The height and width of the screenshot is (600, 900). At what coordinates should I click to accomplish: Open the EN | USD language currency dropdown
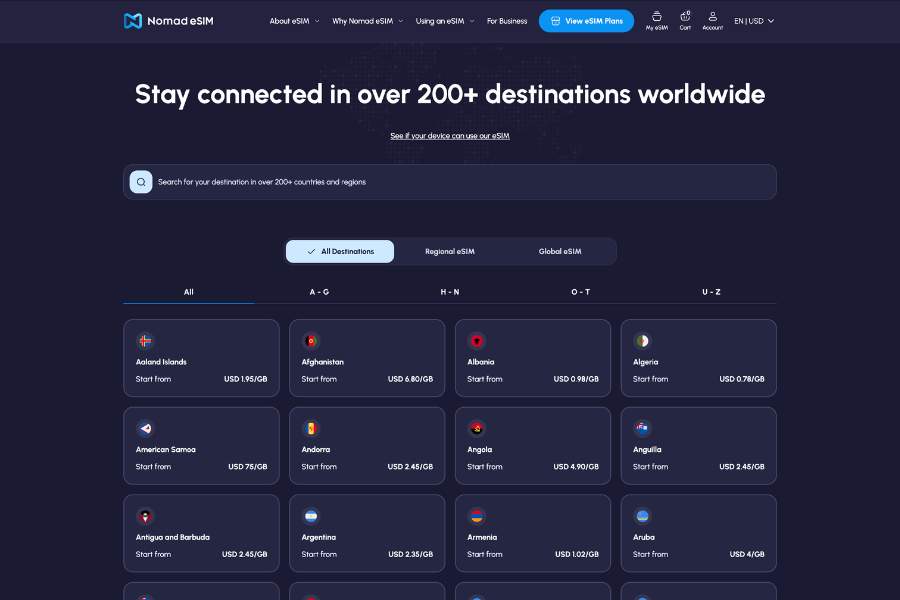click(x=754, y=21)
